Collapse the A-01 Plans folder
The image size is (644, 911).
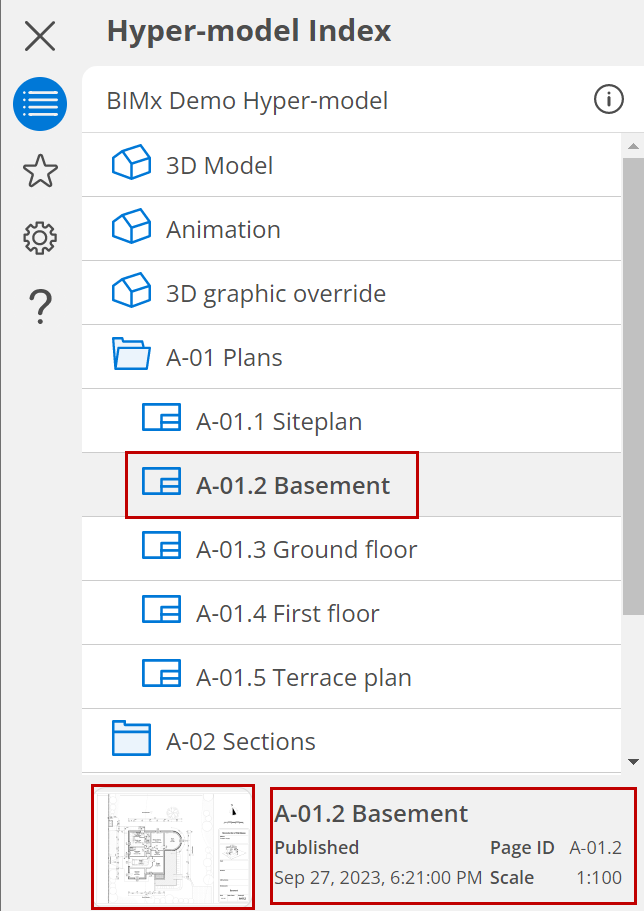[131, 356]
